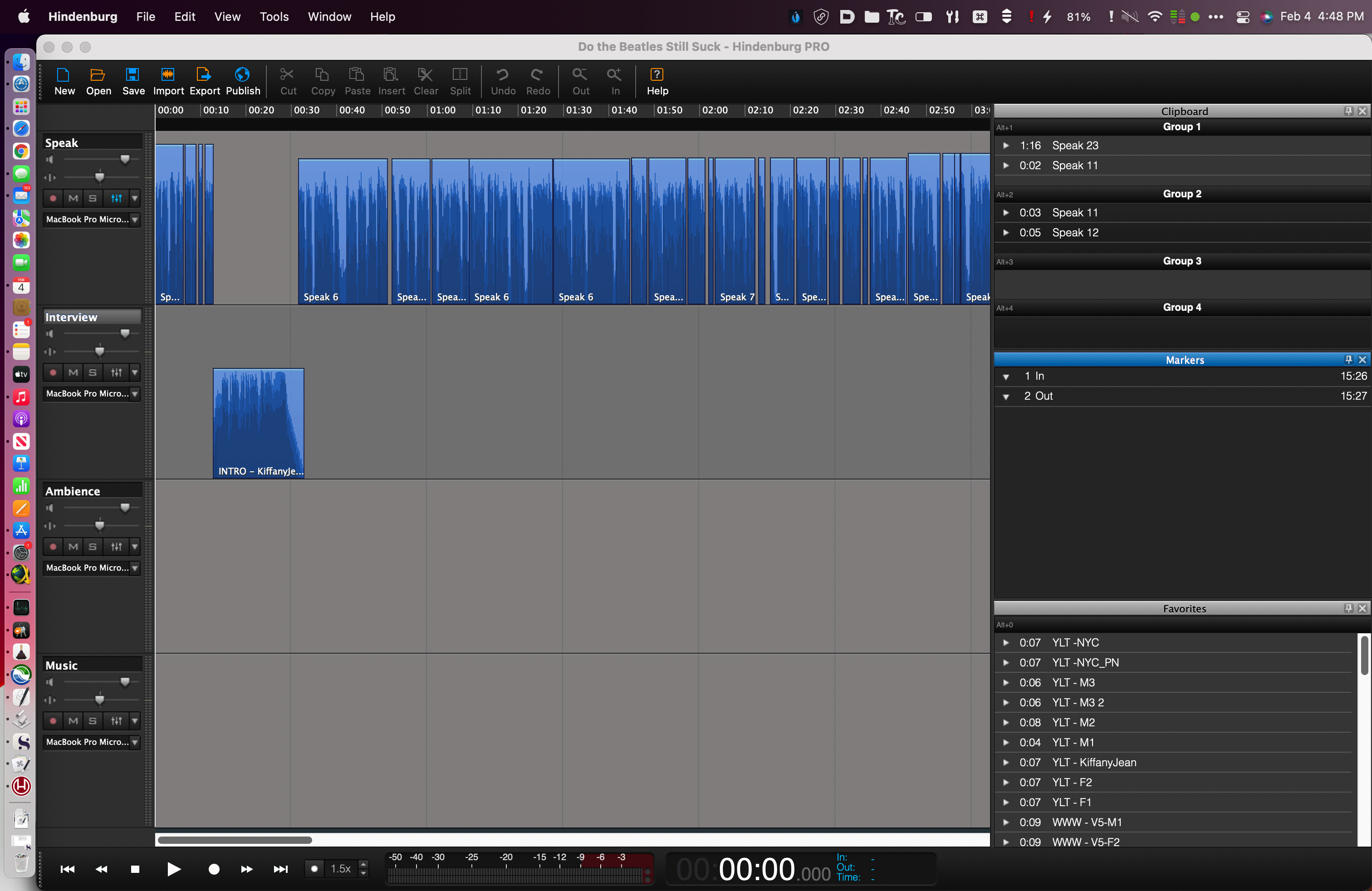Select the Speak 7 clip

click(735, 230)
